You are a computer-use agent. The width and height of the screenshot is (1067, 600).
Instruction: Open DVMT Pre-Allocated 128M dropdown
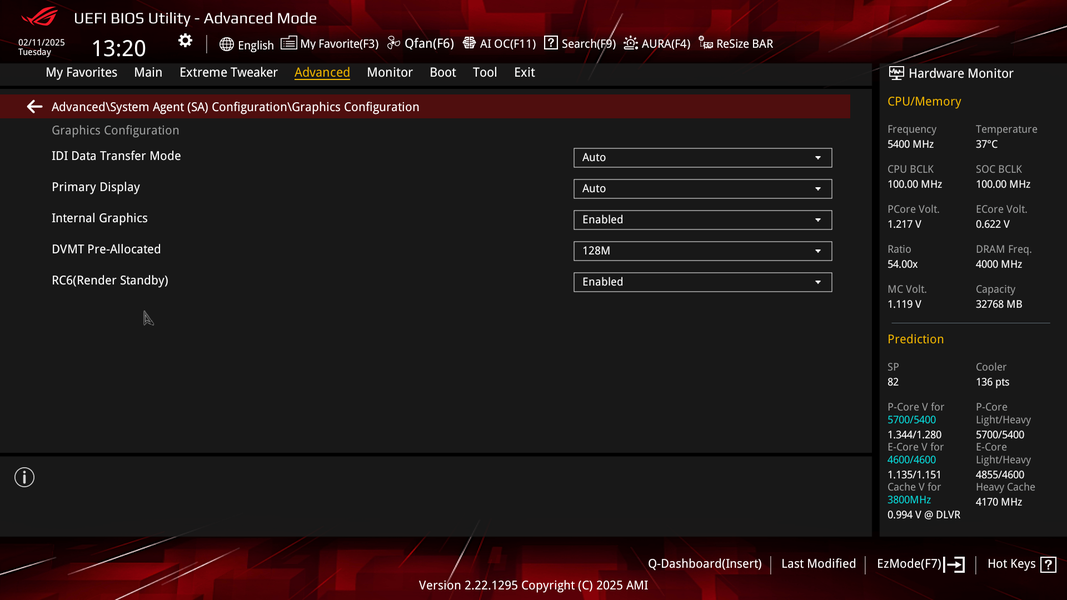coord(702,251)
